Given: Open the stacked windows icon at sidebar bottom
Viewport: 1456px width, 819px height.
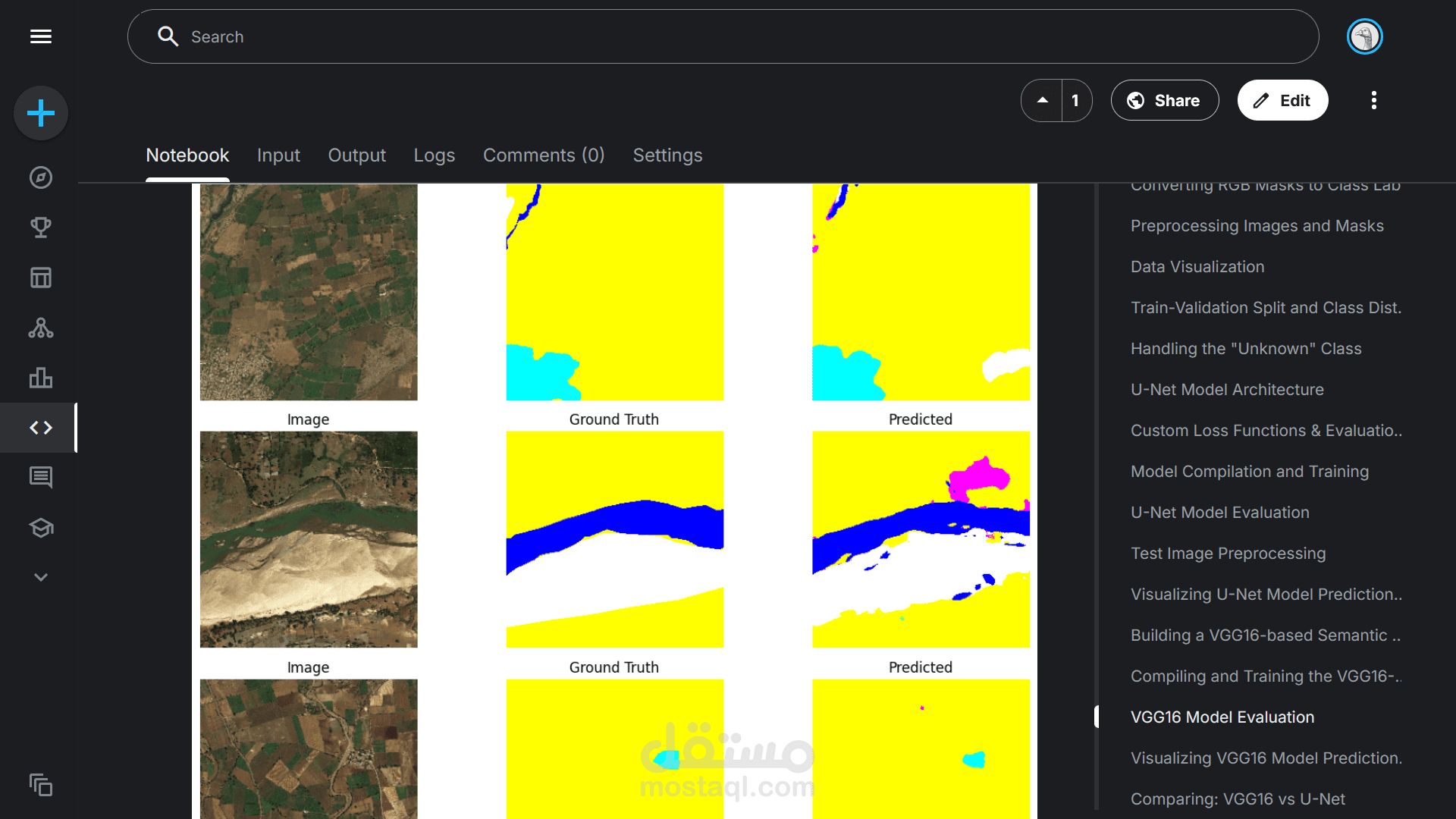Looking at the screenshot, I should (x=41, y=785).
